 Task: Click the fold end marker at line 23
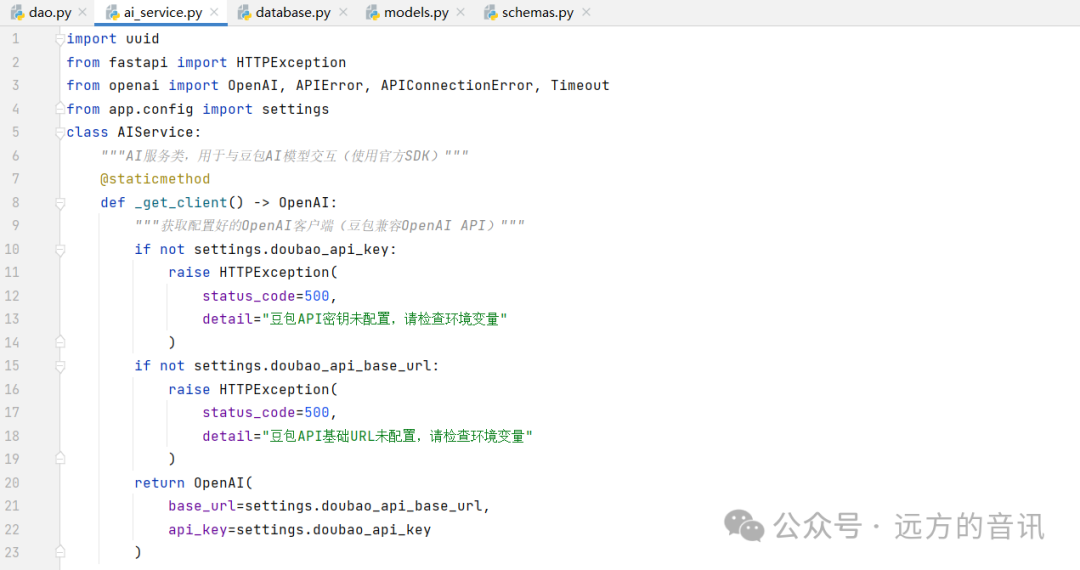[60, 552]
